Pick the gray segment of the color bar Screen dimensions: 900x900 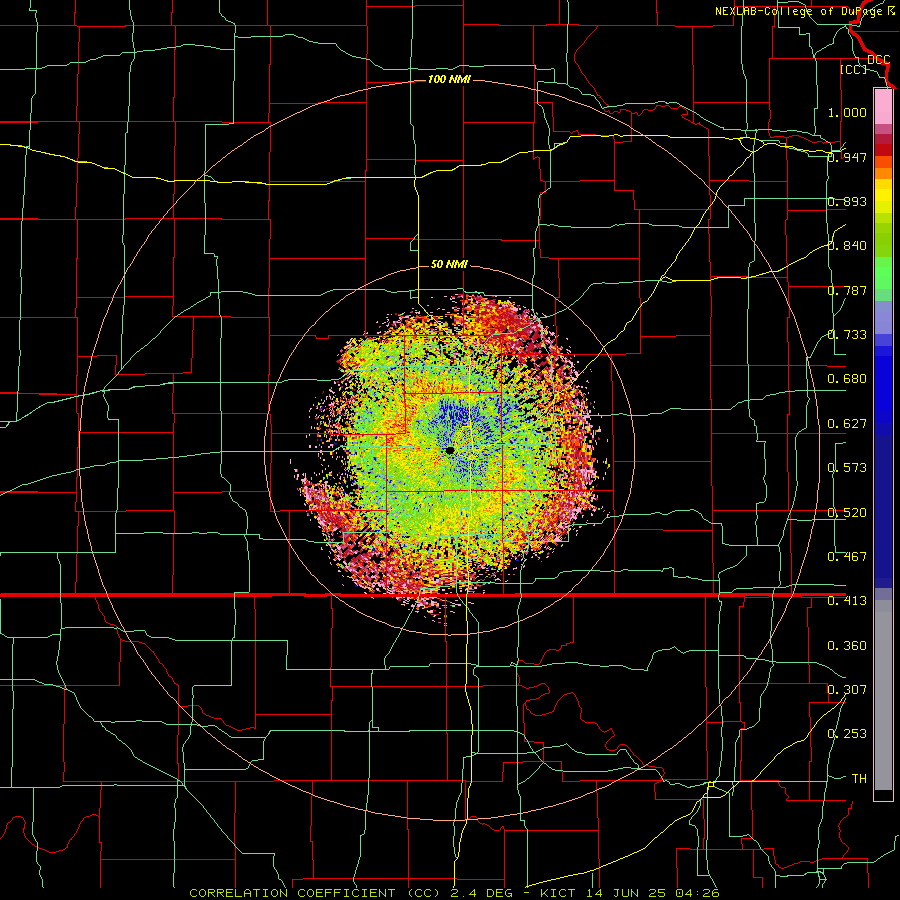tap(883, 695)
